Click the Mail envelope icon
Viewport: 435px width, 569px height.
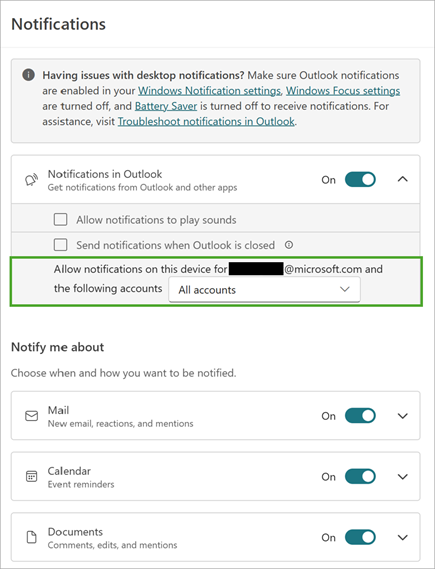tap(32, 416)
